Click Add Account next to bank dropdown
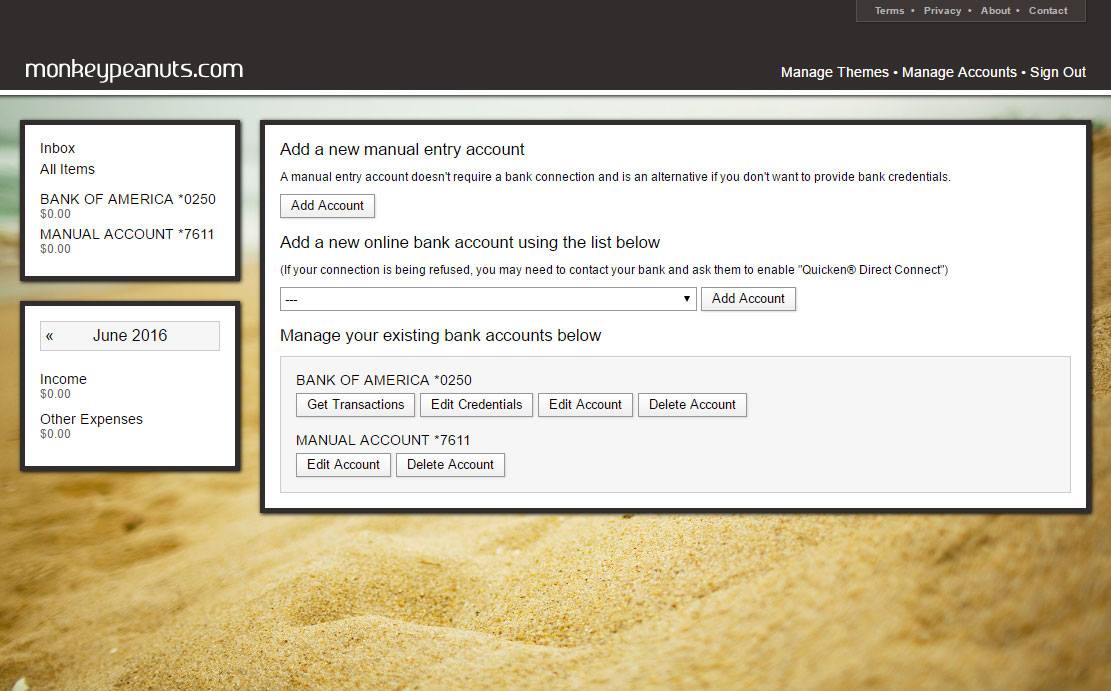 coord(748,299)
